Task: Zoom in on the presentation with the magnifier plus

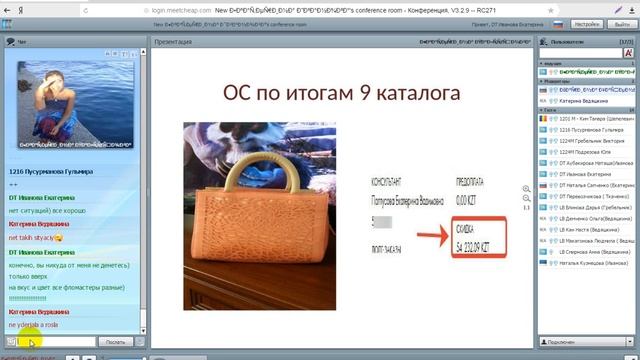Action: tap(527, 189)
